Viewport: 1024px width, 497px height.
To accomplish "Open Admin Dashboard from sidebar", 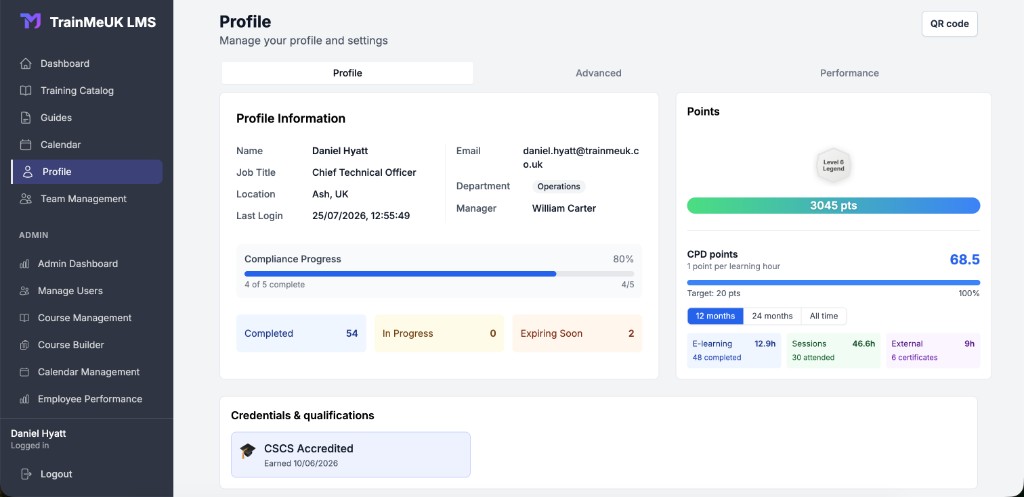I will click(x=86, y=264).
